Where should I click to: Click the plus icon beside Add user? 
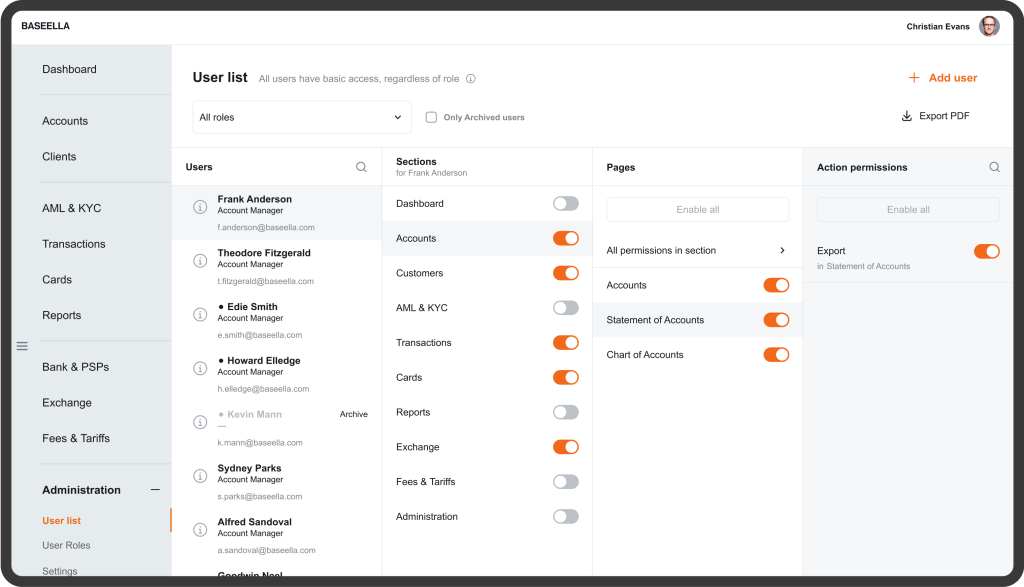(915, 77)
